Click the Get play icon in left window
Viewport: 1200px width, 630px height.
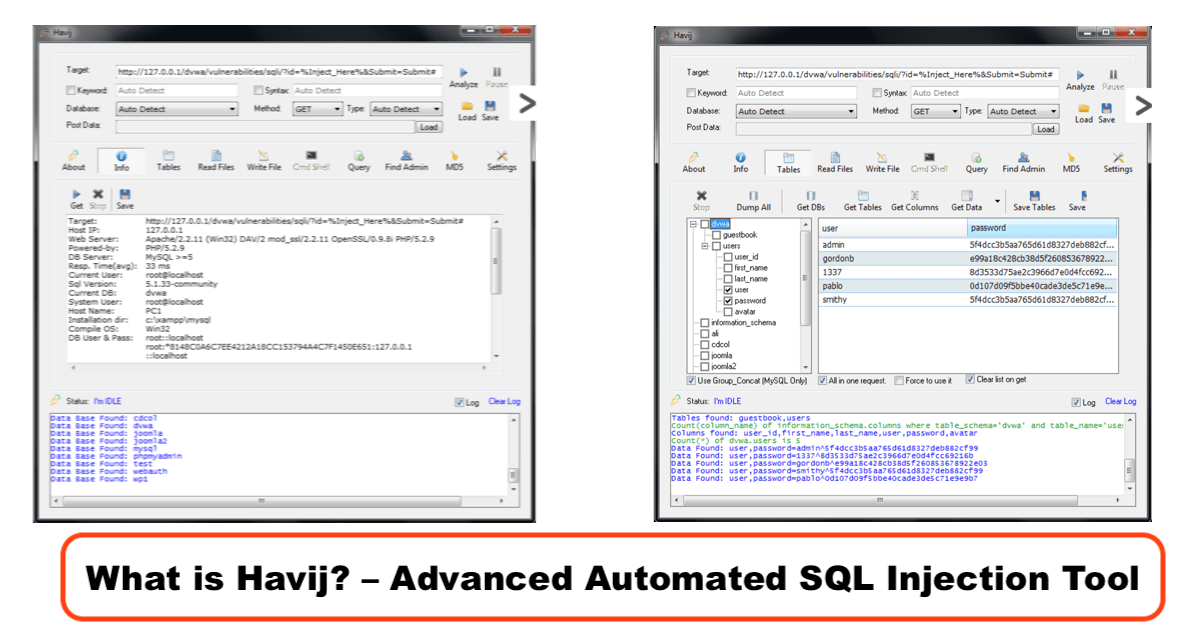pyautogui.click(x=77, y=199)
